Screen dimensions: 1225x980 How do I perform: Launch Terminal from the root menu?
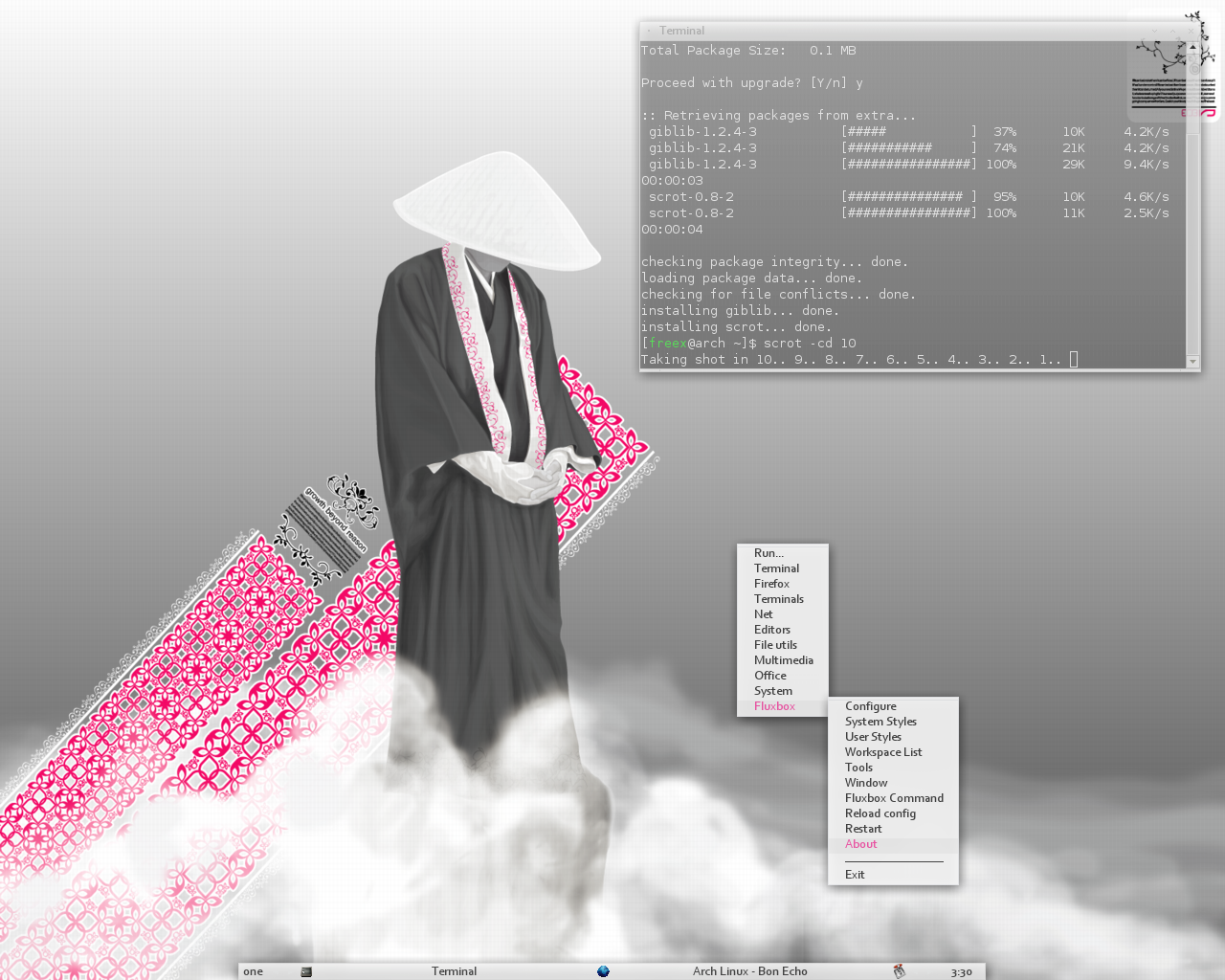[782, 568]
